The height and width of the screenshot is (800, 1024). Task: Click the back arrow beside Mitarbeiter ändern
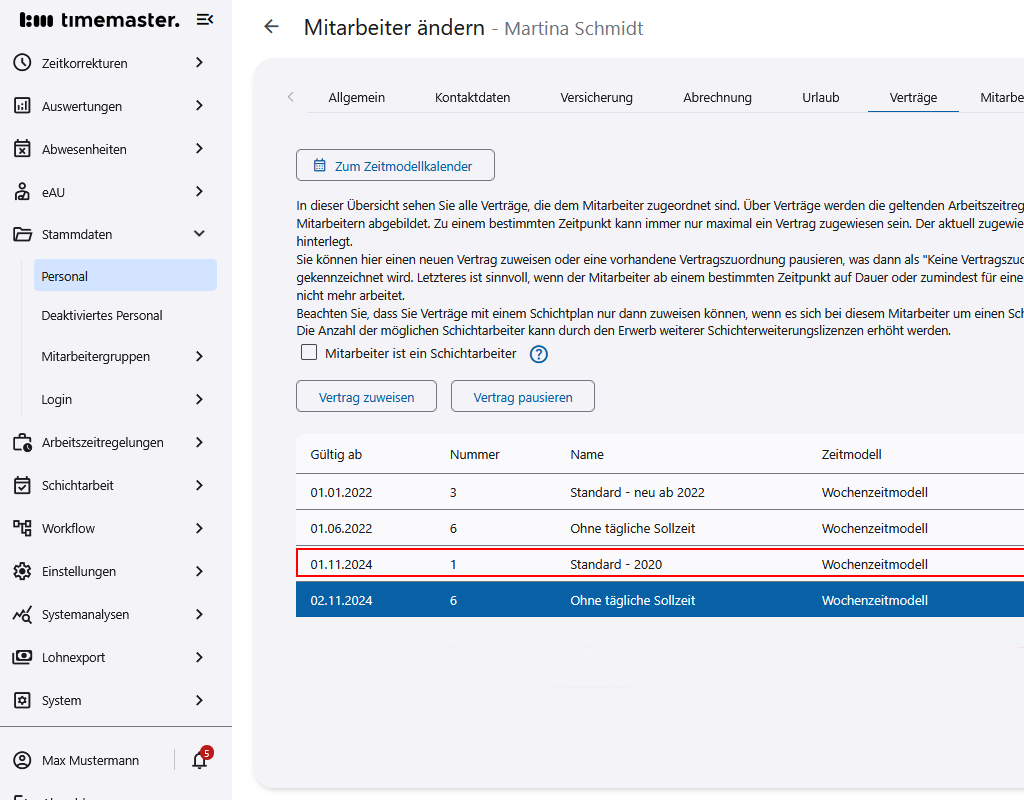tap(271, 27)
